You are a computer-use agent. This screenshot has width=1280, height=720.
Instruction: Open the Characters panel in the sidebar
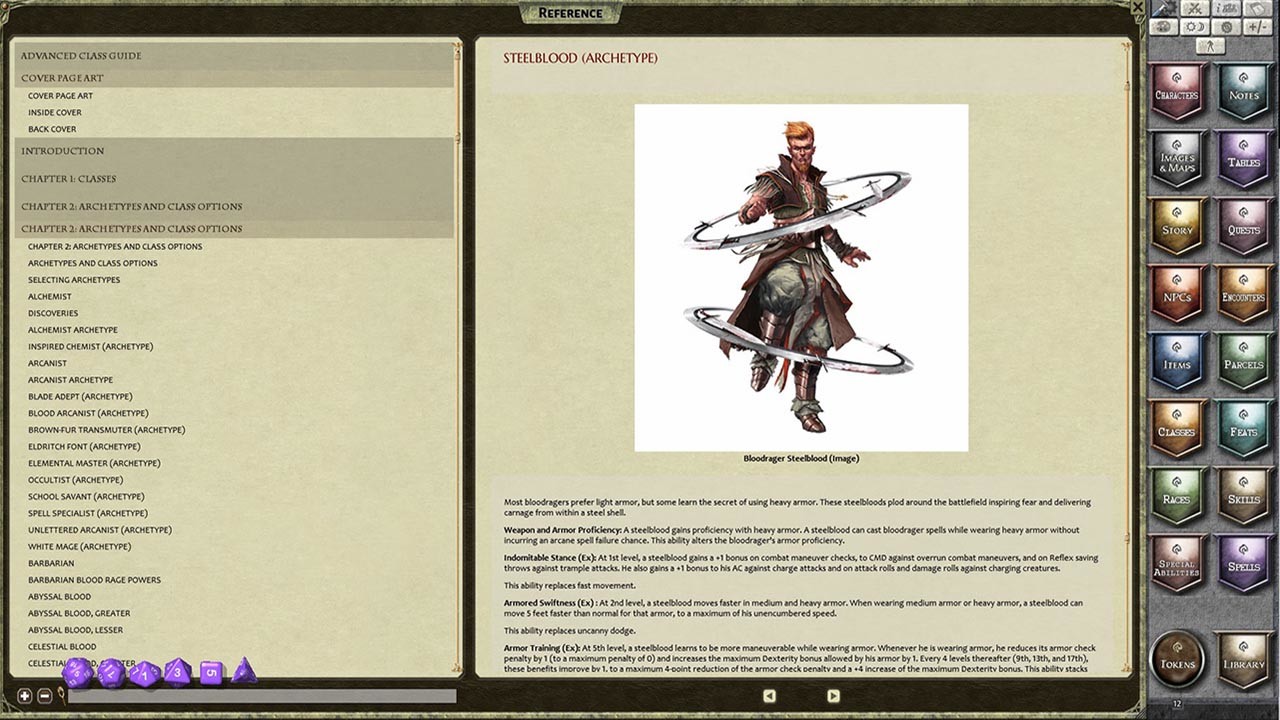coord(1177,92)
